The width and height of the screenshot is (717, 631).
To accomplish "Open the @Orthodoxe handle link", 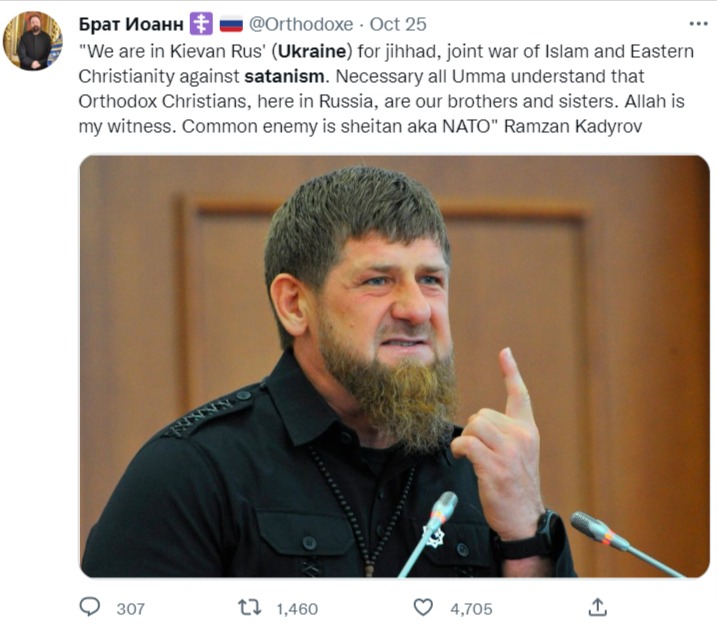I will (x=301, y=24).
